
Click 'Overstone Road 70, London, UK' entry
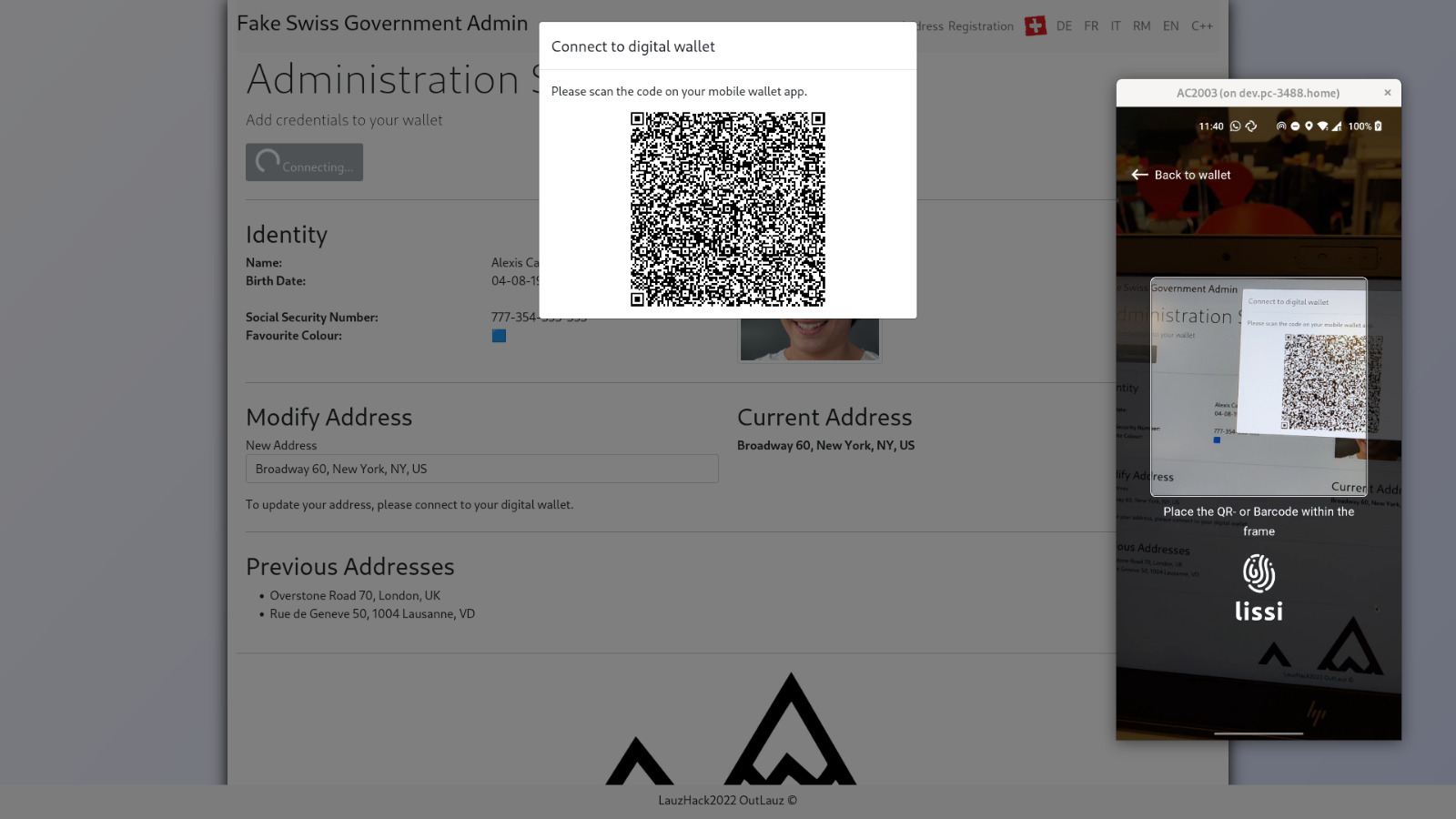point(355,595)
